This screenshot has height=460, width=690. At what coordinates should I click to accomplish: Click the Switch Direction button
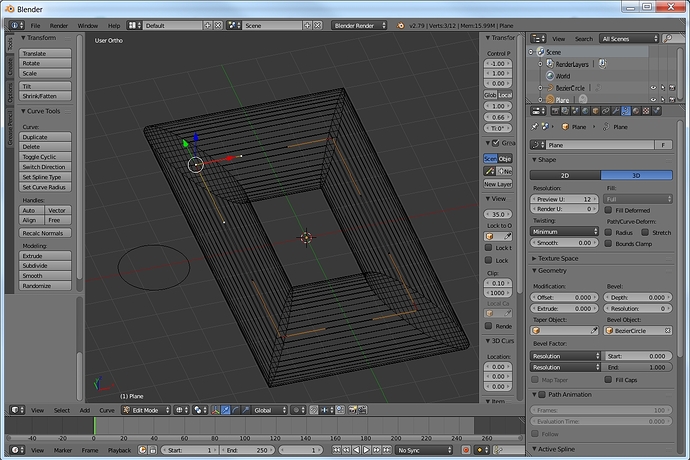tap(45, 167)
